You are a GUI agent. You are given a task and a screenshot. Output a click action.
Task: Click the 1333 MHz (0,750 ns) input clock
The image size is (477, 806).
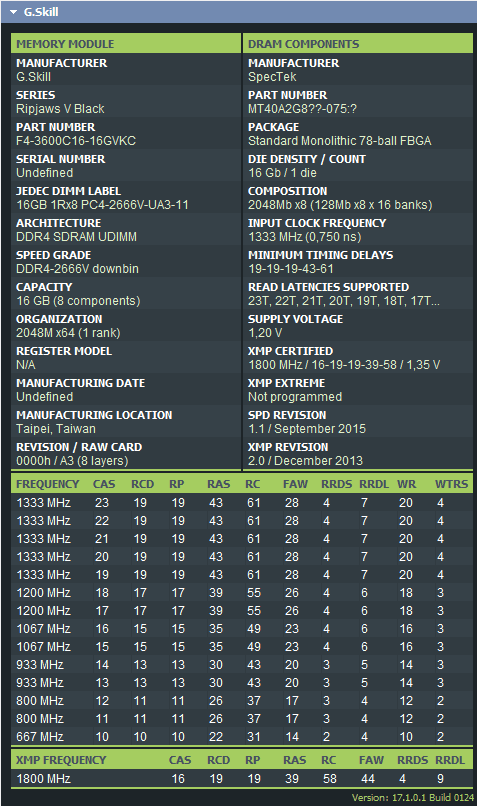(x=305, y=237)
